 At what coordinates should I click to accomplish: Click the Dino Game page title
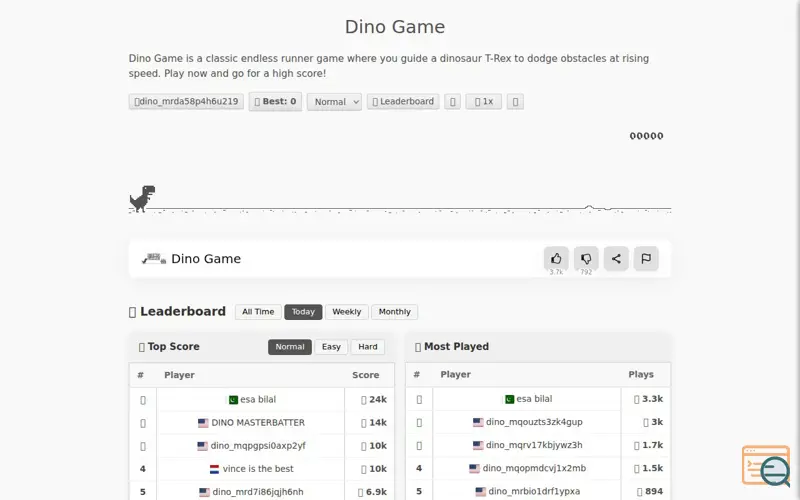point(395,27)
